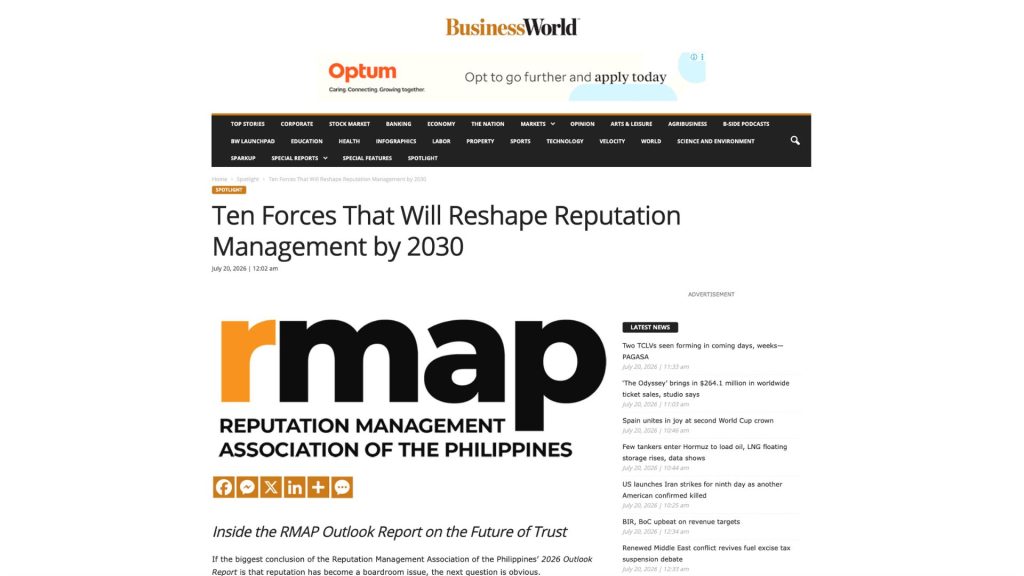Viewport: 1024px width, 576px height.
Task: Go to Corporate section
Action: (x=296, y=124)
